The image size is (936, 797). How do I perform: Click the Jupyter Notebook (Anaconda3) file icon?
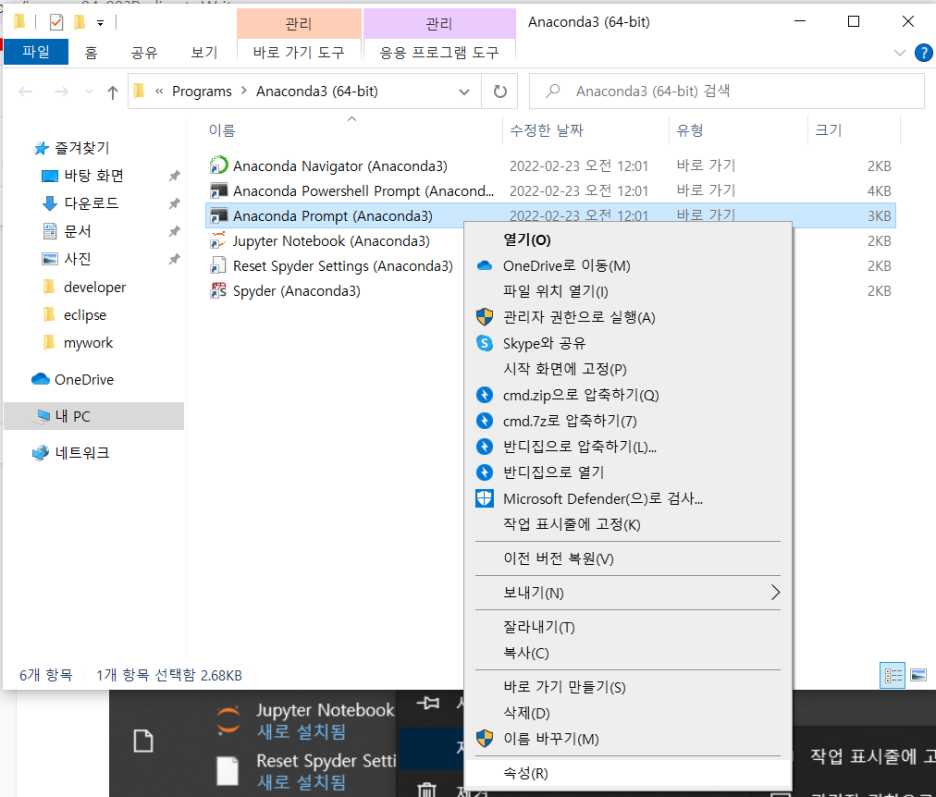tap(218, 241)
